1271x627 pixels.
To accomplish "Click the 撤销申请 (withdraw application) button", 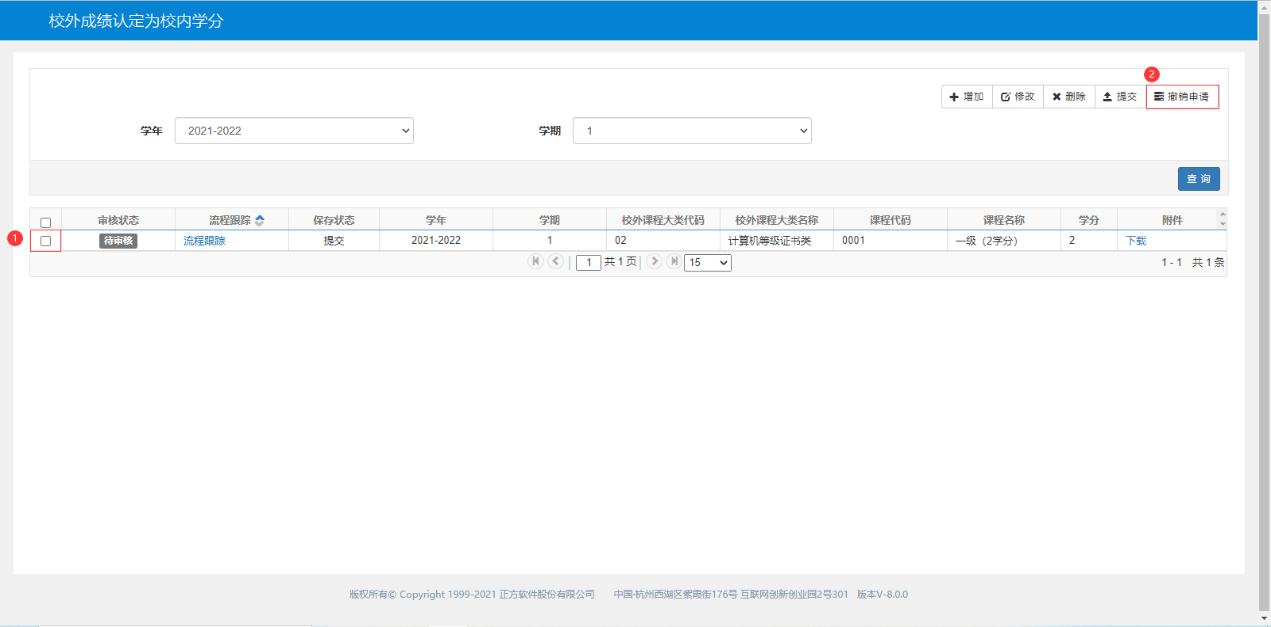I will tap(1182, 97).
